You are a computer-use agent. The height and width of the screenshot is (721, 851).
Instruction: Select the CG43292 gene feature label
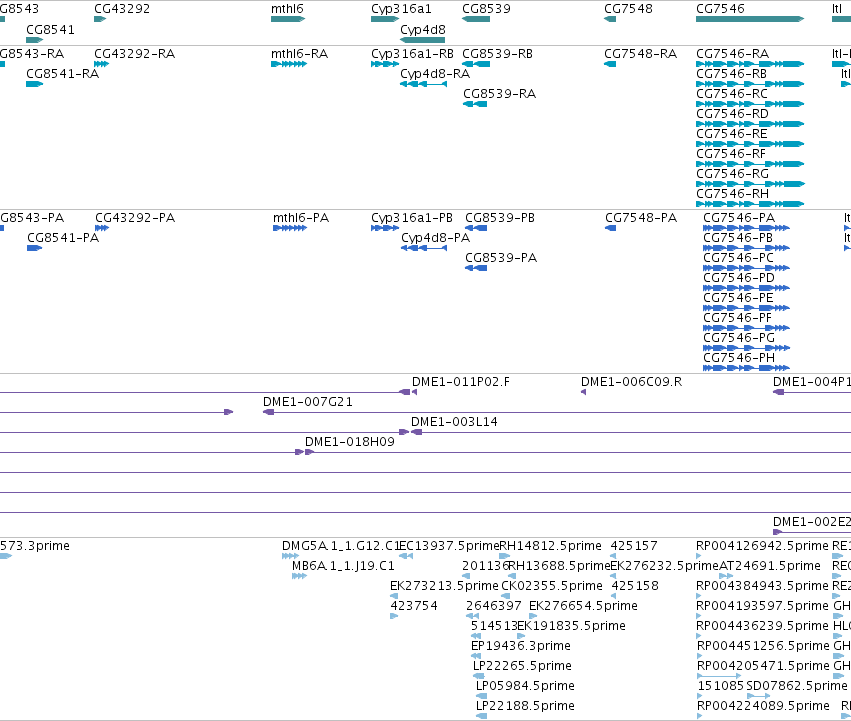(x=122, y=9)
